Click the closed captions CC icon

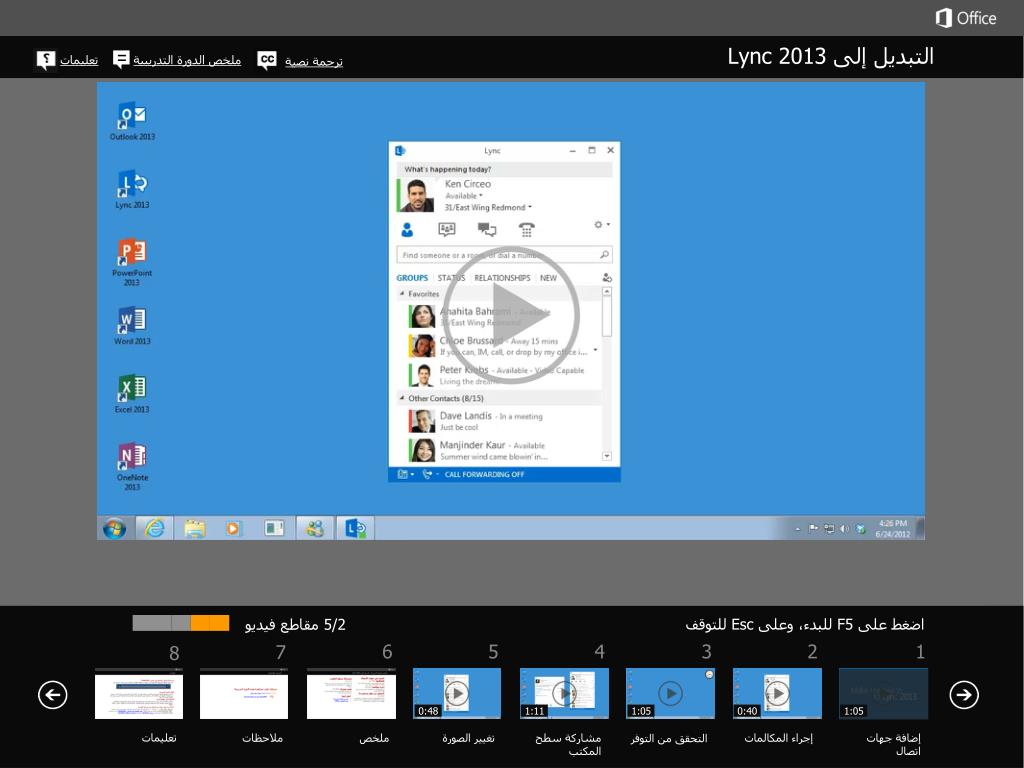click(x=266, y=60)
